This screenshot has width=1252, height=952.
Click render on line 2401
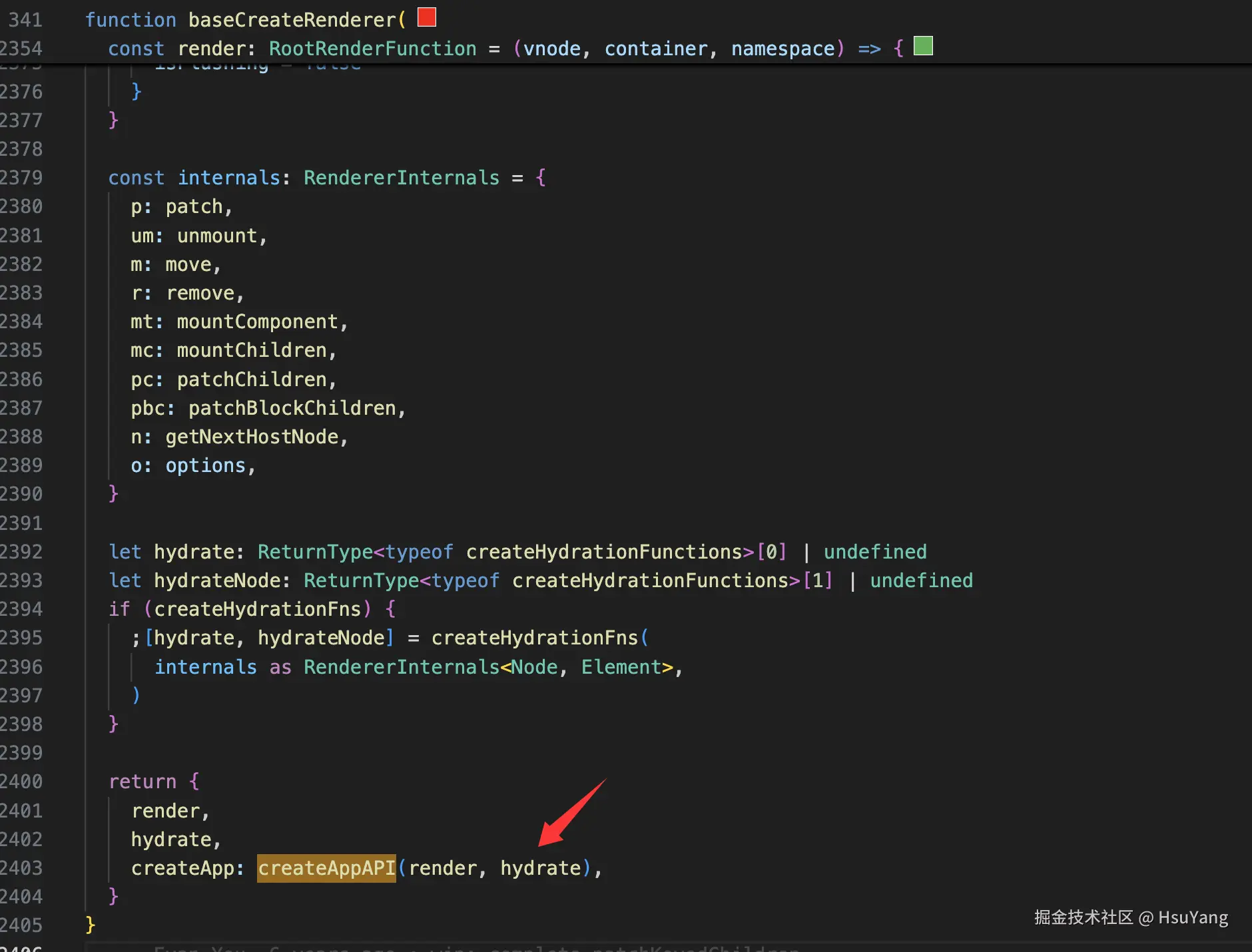pyautogui.click(x=166, y=811)
